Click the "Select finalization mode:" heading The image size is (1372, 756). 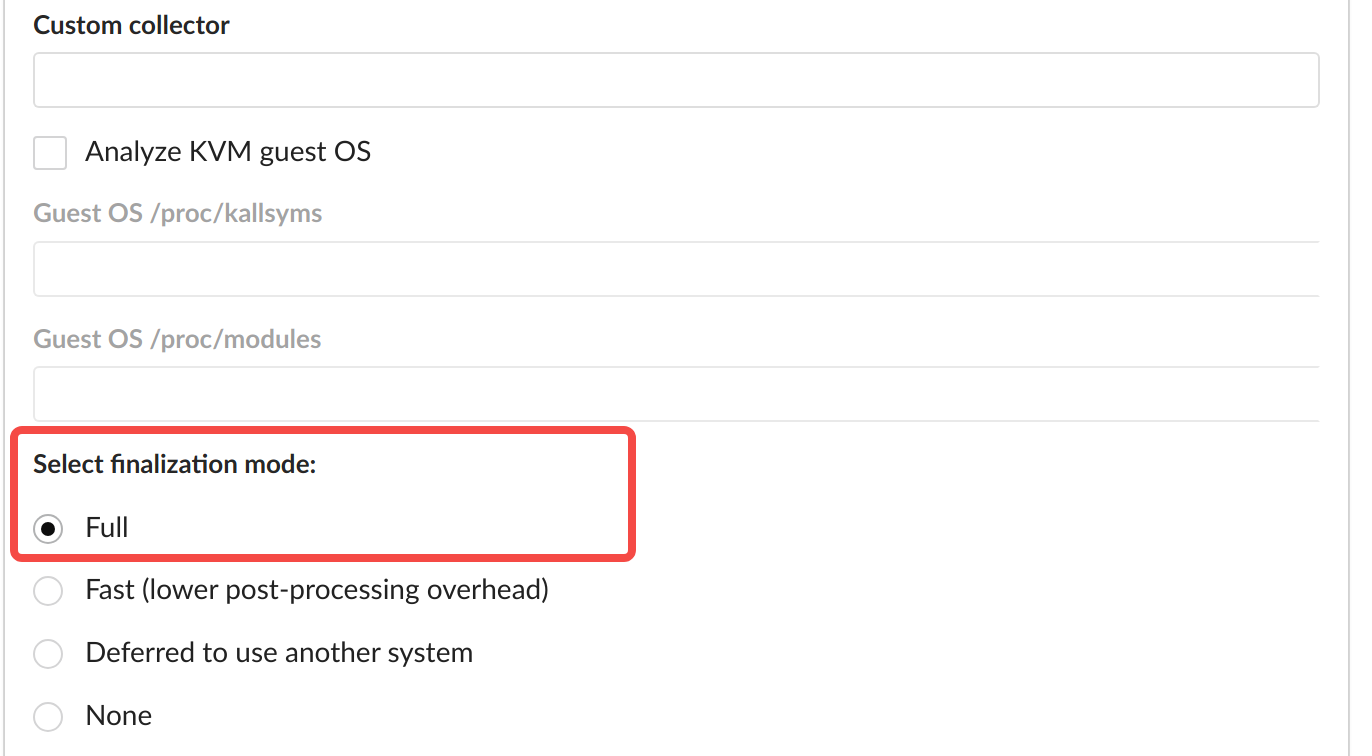point(174,465)
